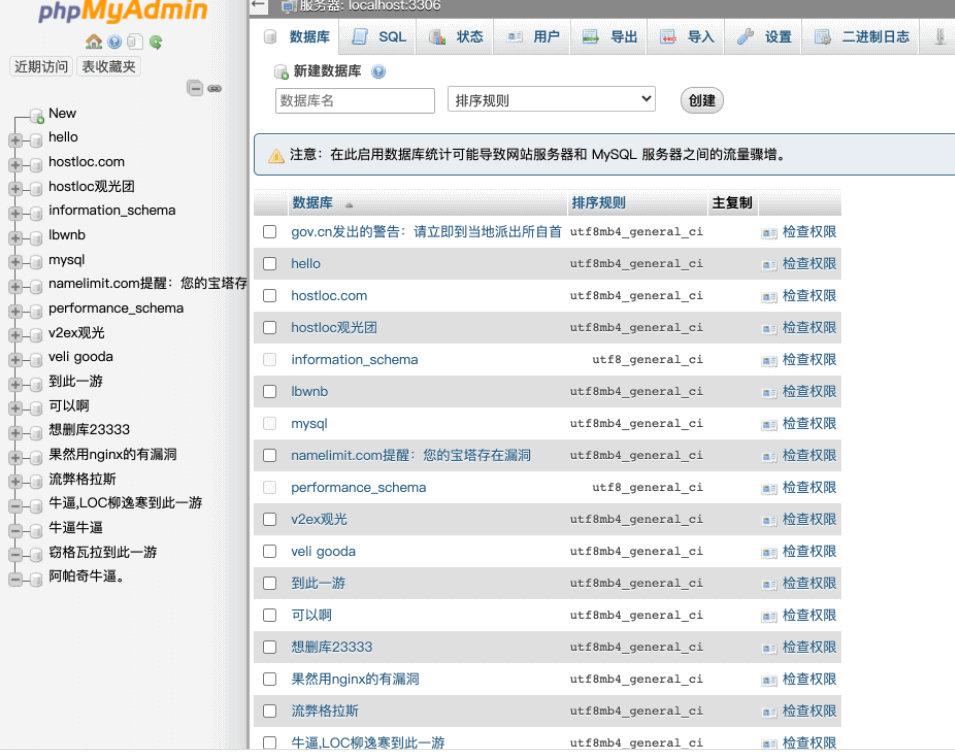
Task: Click the home icon under phpMyAdmin logo
Action: pos(94,42)
